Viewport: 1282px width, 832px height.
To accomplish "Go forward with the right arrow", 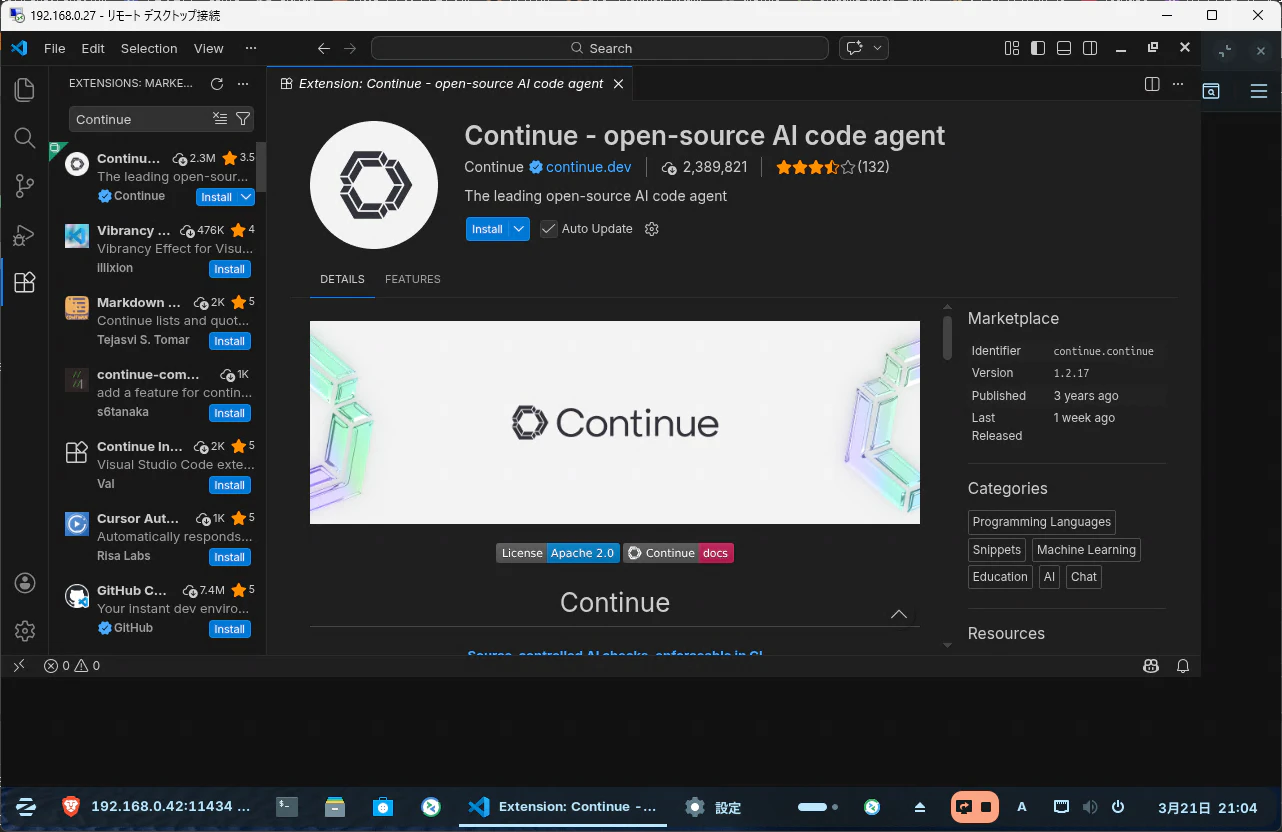I will 350,48.
